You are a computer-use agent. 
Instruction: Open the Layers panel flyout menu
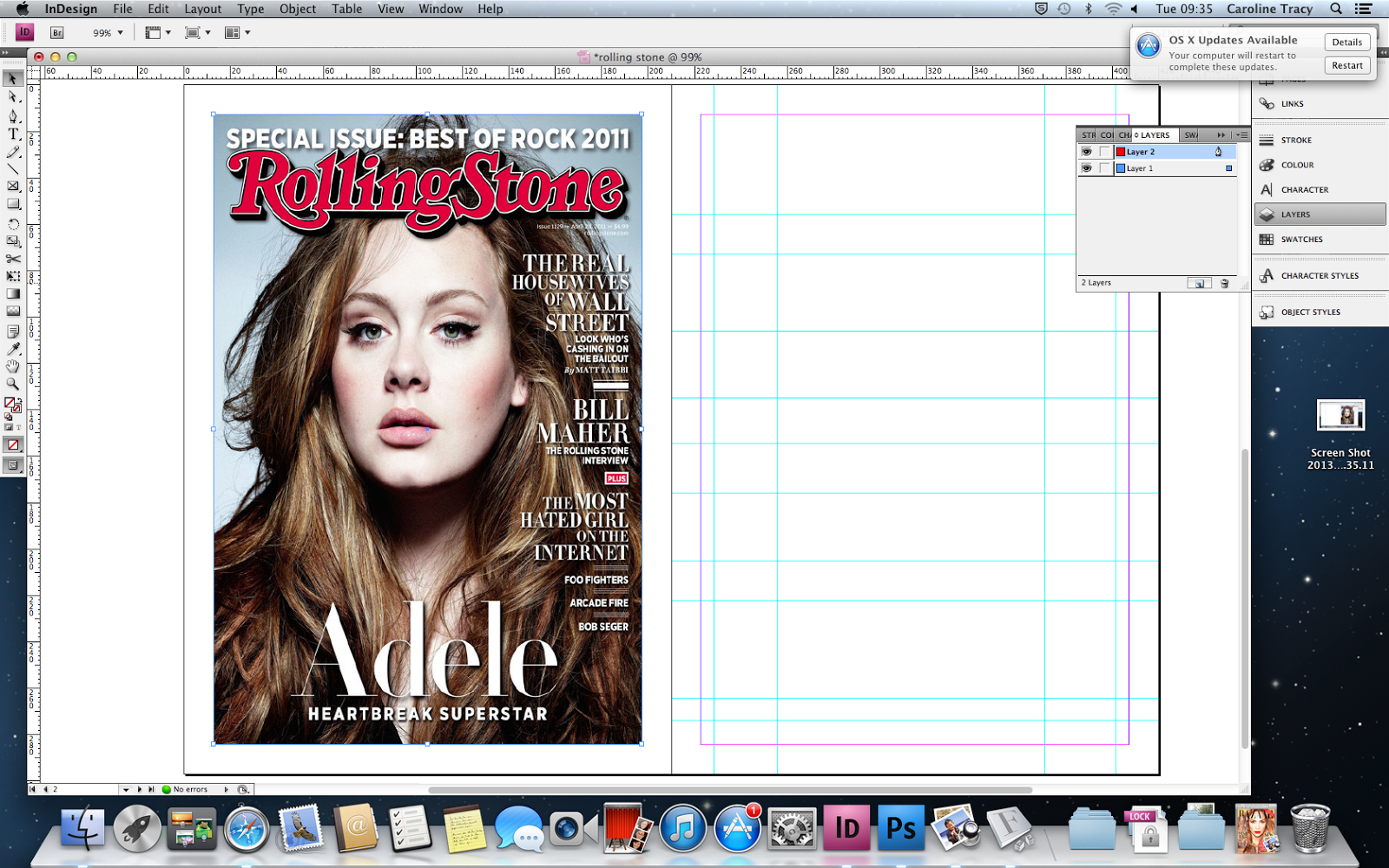point(1242,135)
